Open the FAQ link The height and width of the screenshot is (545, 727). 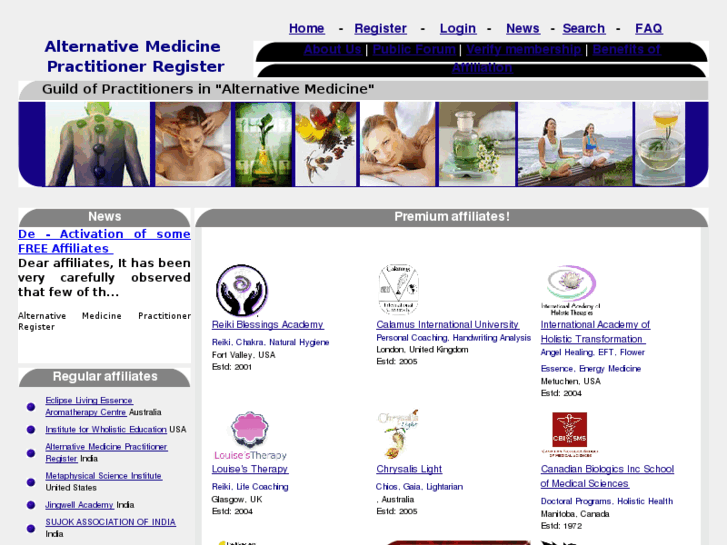coord(649,28)
